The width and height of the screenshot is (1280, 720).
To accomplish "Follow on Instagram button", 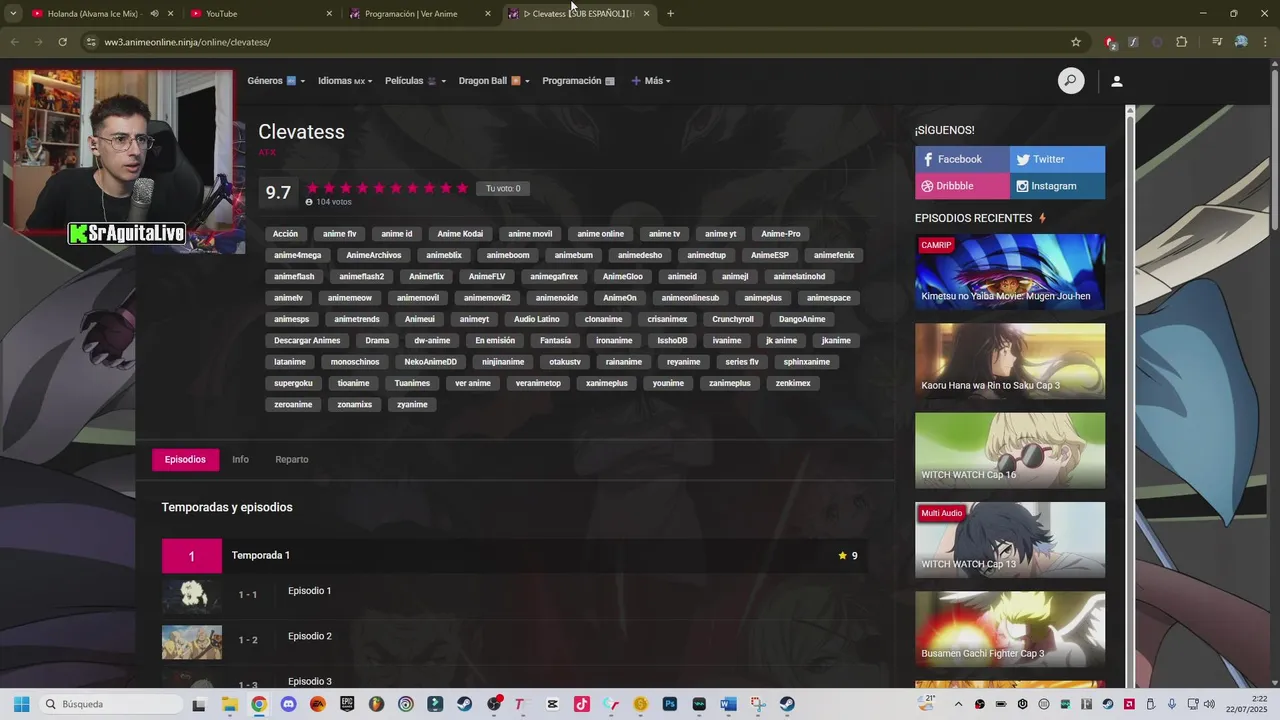I will coord(1057,186).
